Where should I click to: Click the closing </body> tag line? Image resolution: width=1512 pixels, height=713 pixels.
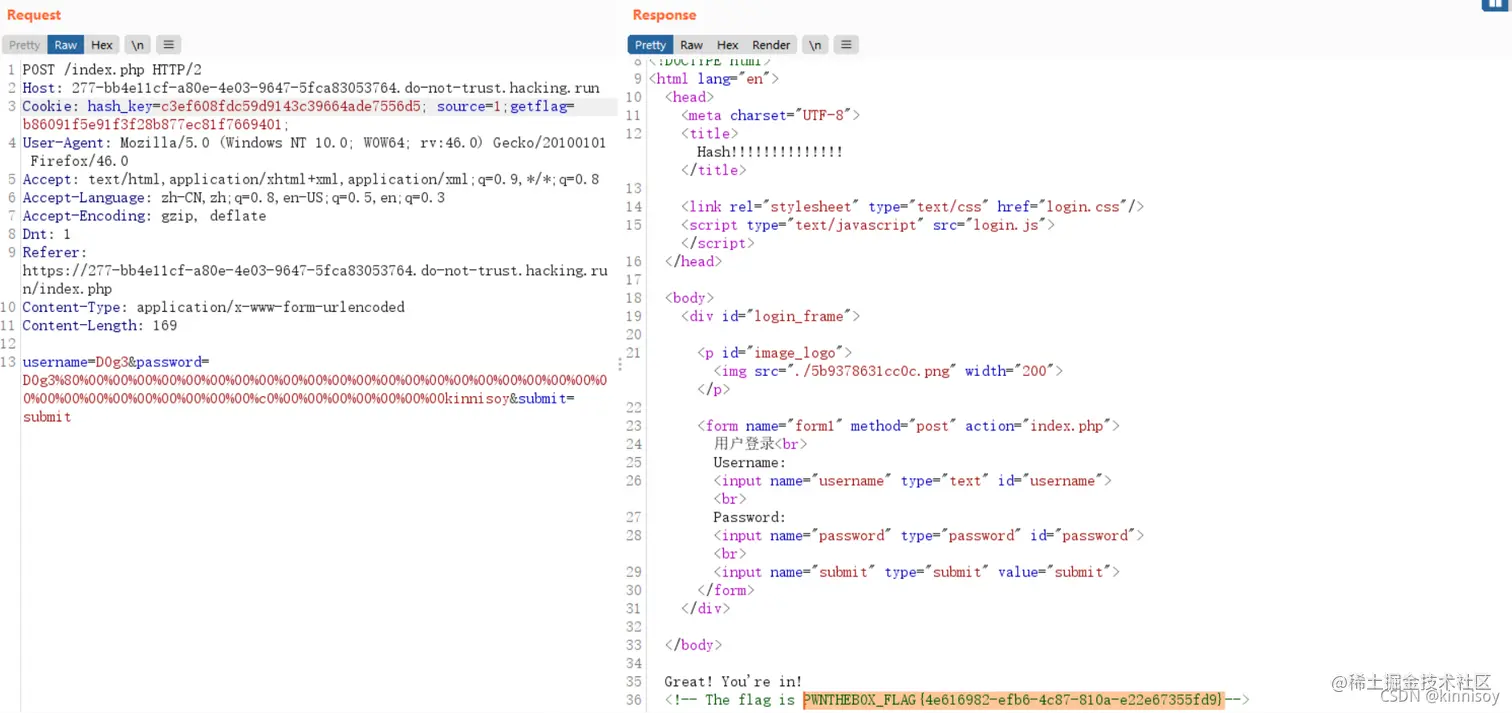coord(693,645)
